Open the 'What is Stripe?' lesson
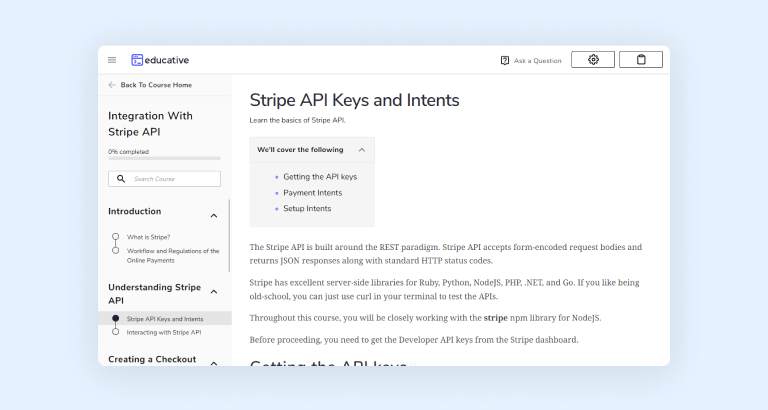This screenshot has height=410, width=768. pyautogui.click(x=148, y=237)
